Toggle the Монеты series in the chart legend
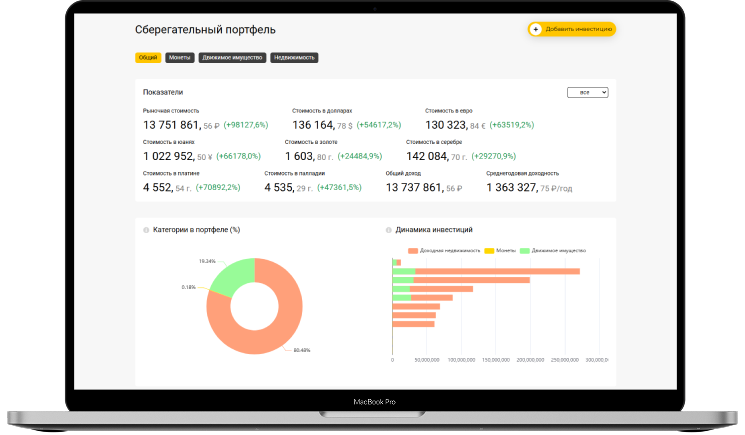This screenshot has height=435, width=745. (x=505, y=250)
